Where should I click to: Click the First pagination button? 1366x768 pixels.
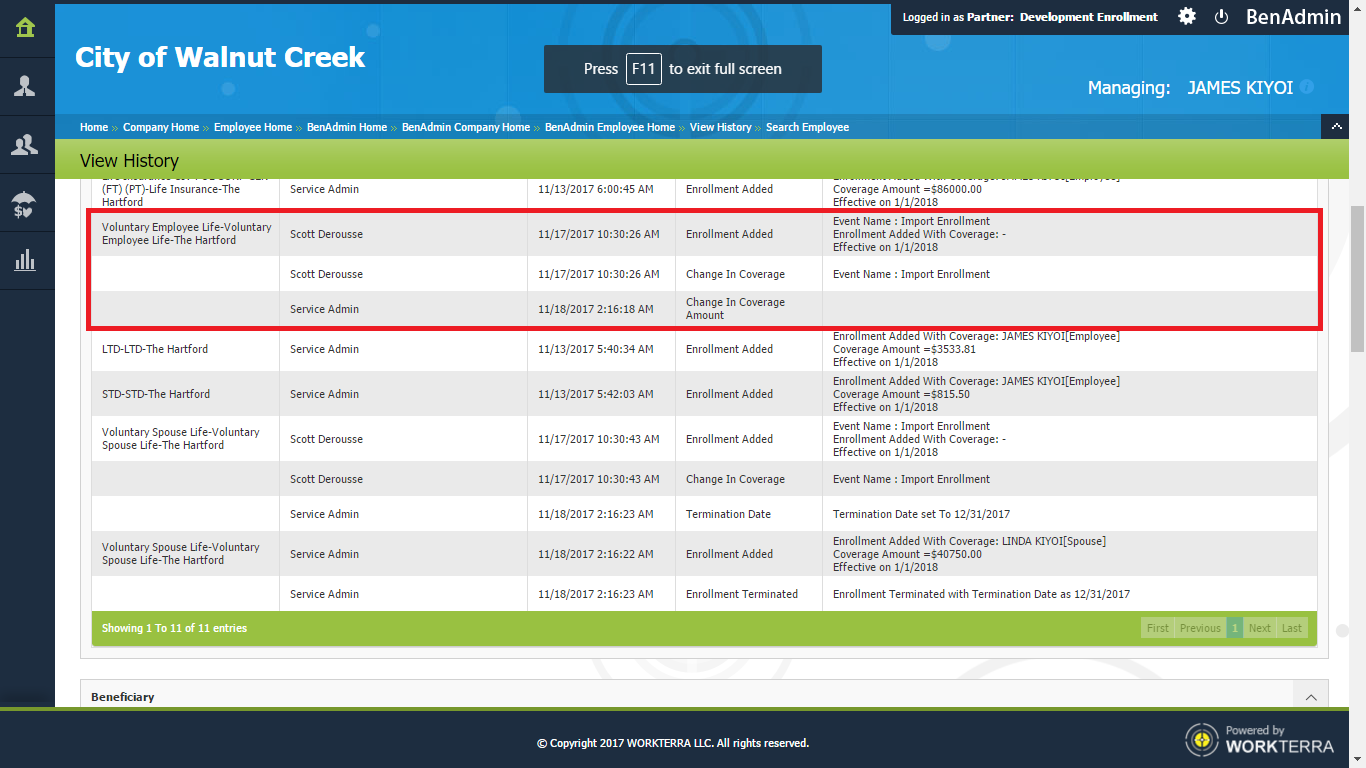point(1158,628)
